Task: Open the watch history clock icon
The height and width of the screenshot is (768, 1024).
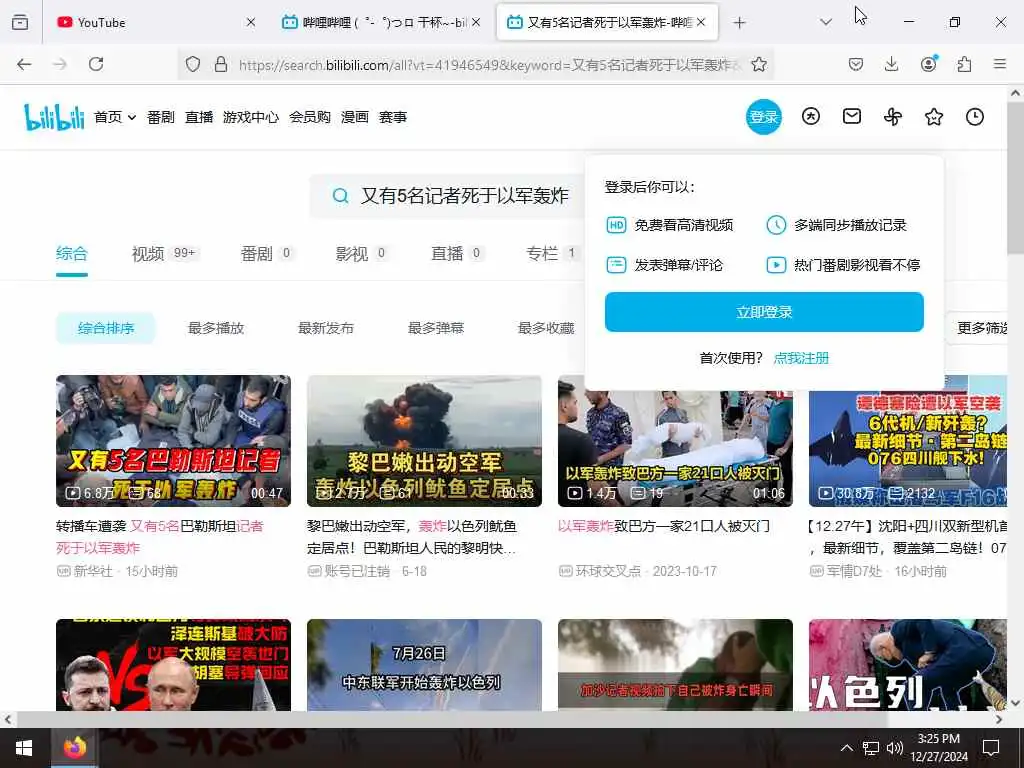Action: (x=975, y=117)
